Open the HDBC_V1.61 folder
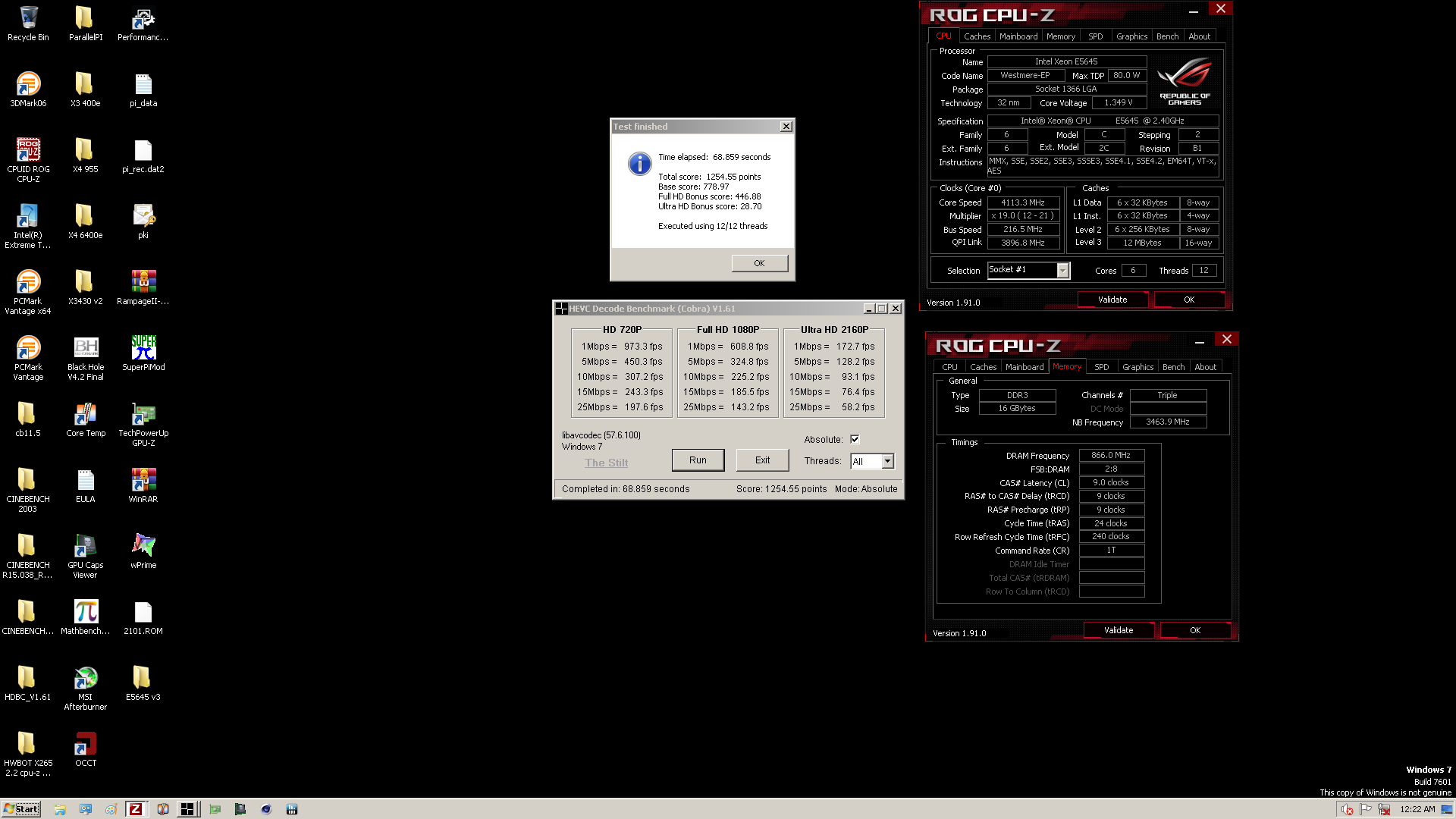 click(x=28, y=683)
